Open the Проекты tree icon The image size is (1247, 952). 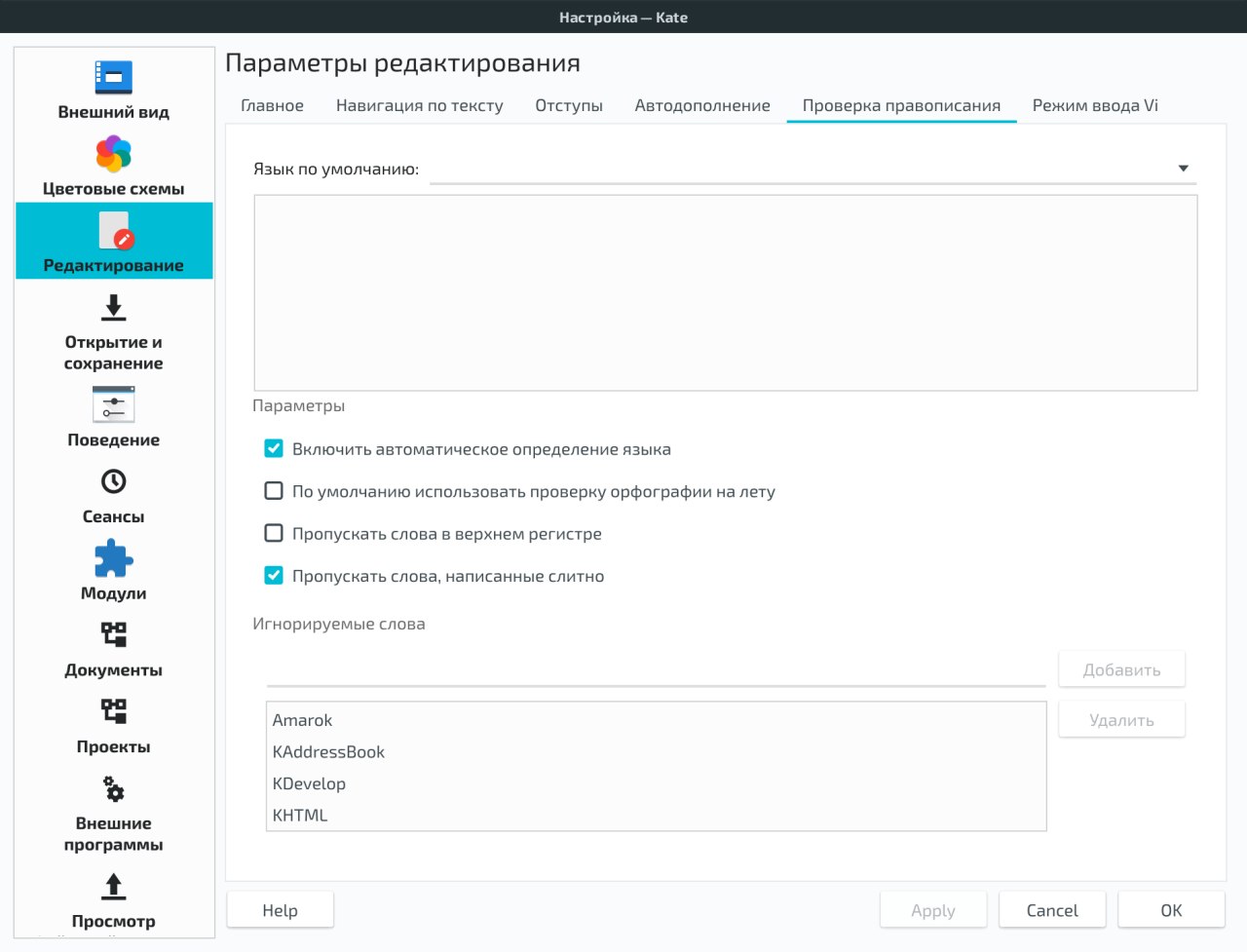tap(113, 711)
